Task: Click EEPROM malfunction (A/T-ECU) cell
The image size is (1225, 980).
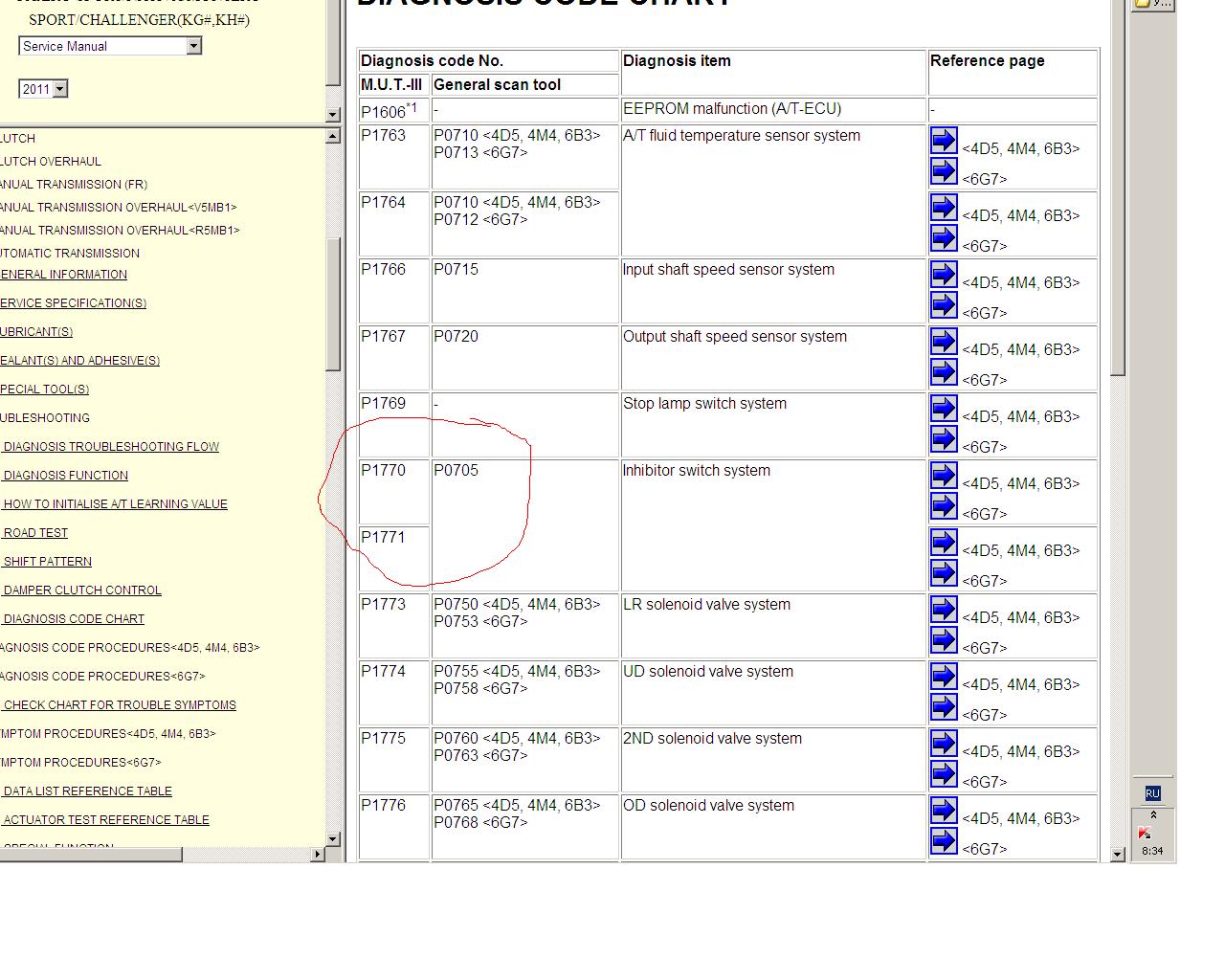Action: [773, 109]
